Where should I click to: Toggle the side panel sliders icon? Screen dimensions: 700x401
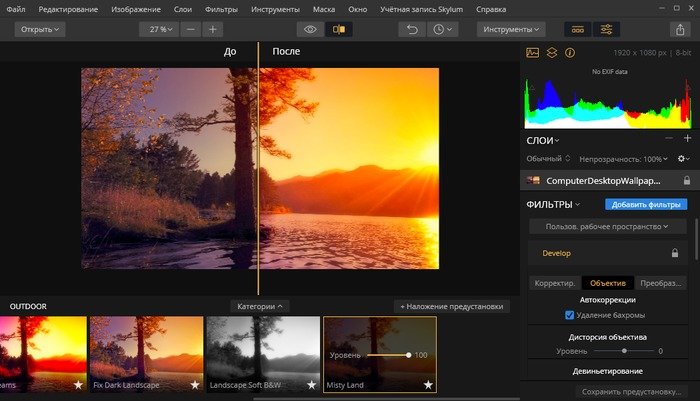click(606, 29)
